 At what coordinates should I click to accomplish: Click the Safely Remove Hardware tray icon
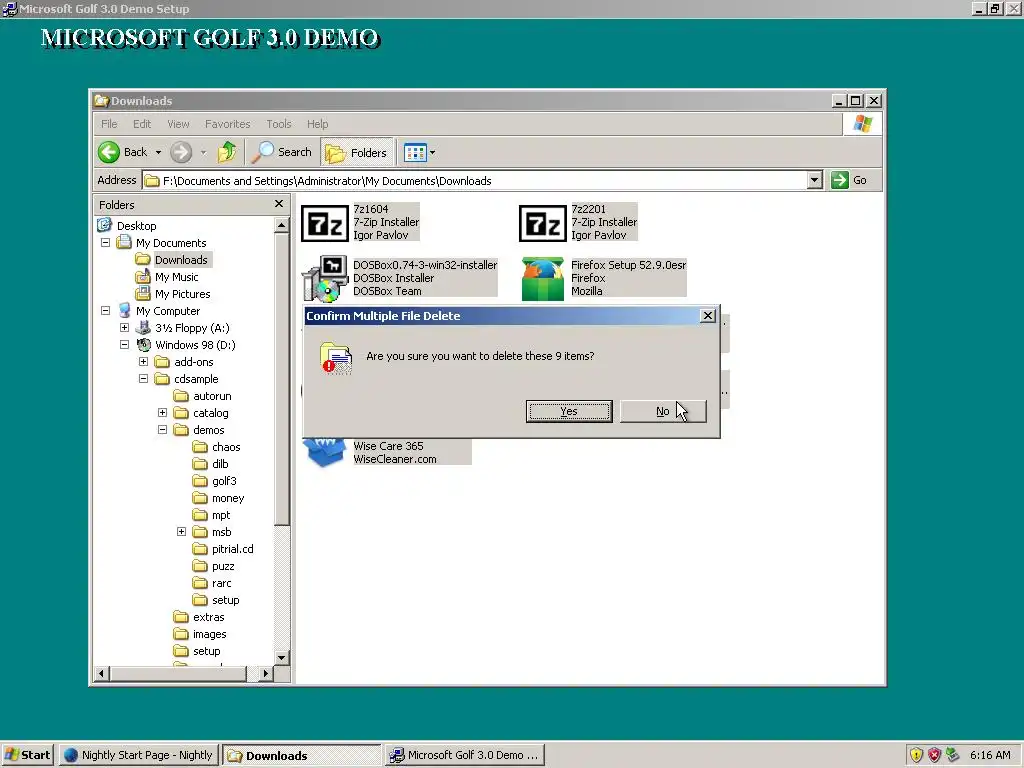tap(953, 755)
